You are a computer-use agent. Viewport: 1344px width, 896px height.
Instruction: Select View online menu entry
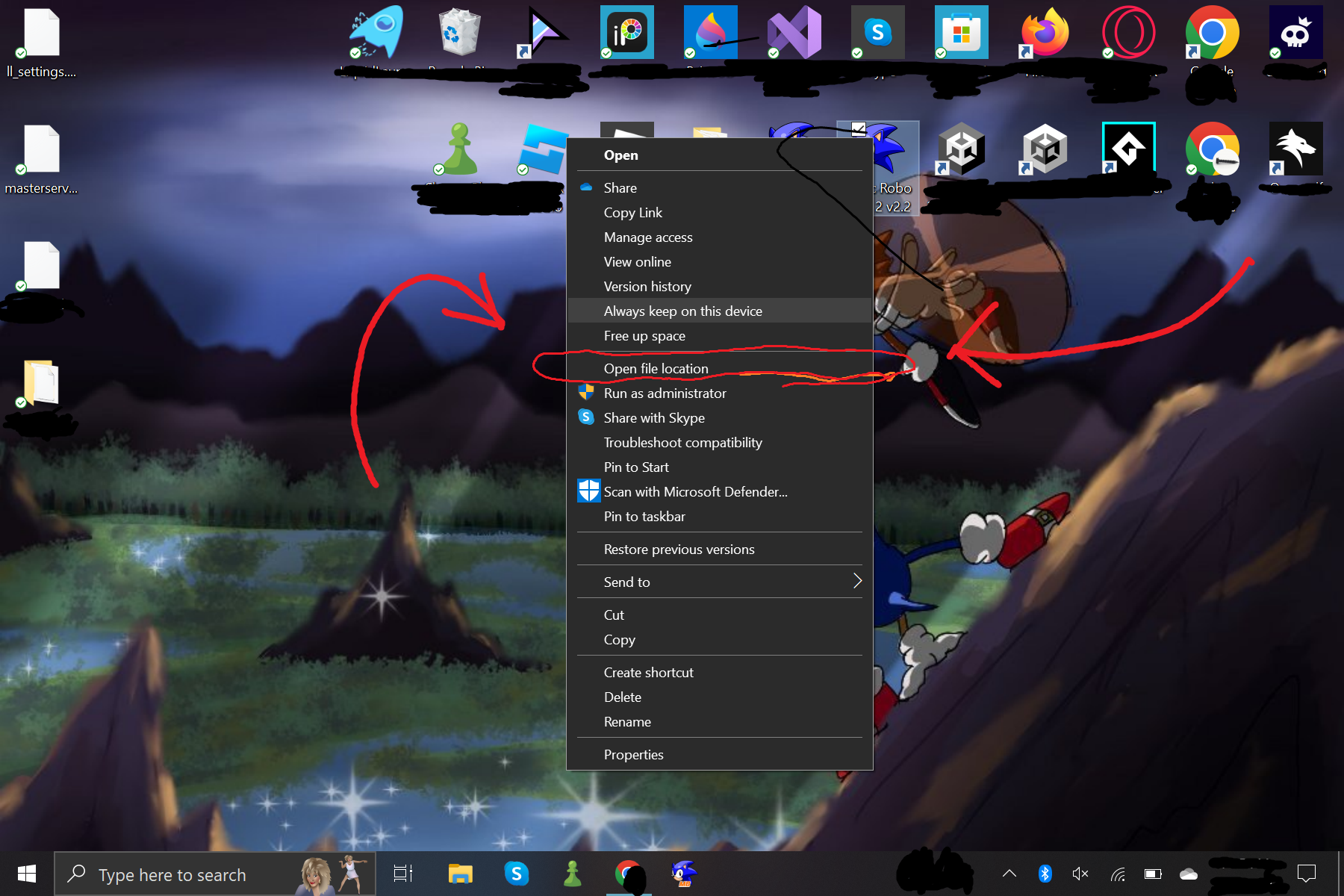pyautogui.click(x=720, y=261)
